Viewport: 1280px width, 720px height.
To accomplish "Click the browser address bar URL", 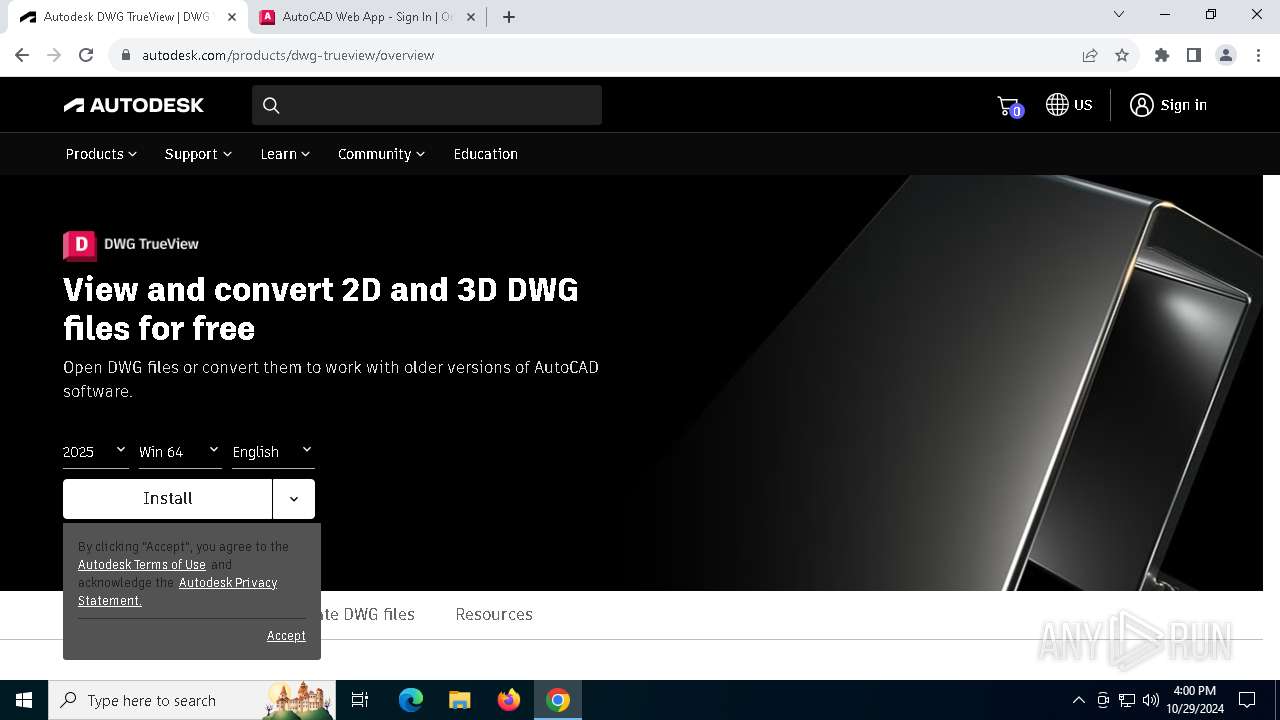I will [x=288, y=55].
